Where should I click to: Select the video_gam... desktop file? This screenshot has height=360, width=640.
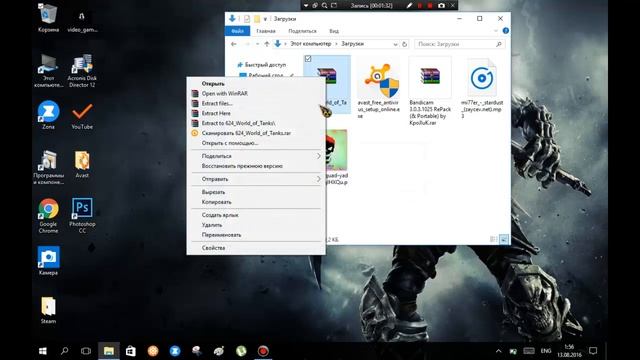click(82, 21)
